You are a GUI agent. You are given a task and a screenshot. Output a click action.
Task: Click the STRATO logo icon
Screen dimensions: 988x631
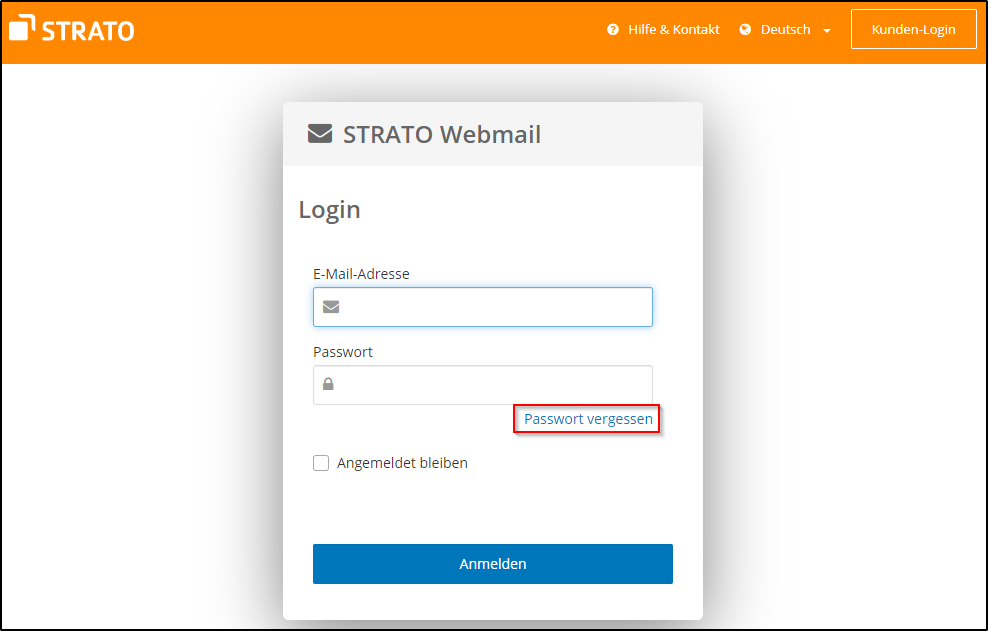(x=22, y=28)
